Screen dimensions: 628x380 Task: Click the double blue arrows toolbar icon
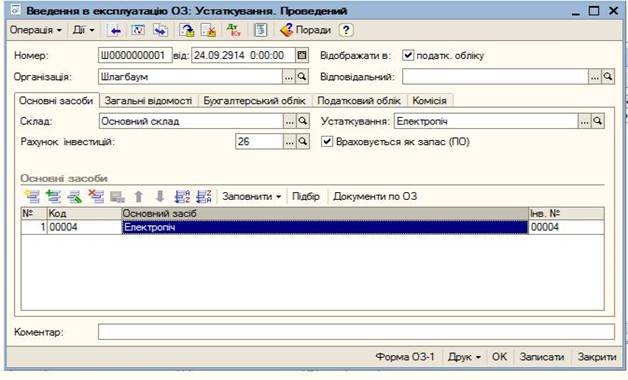(161, 30)
